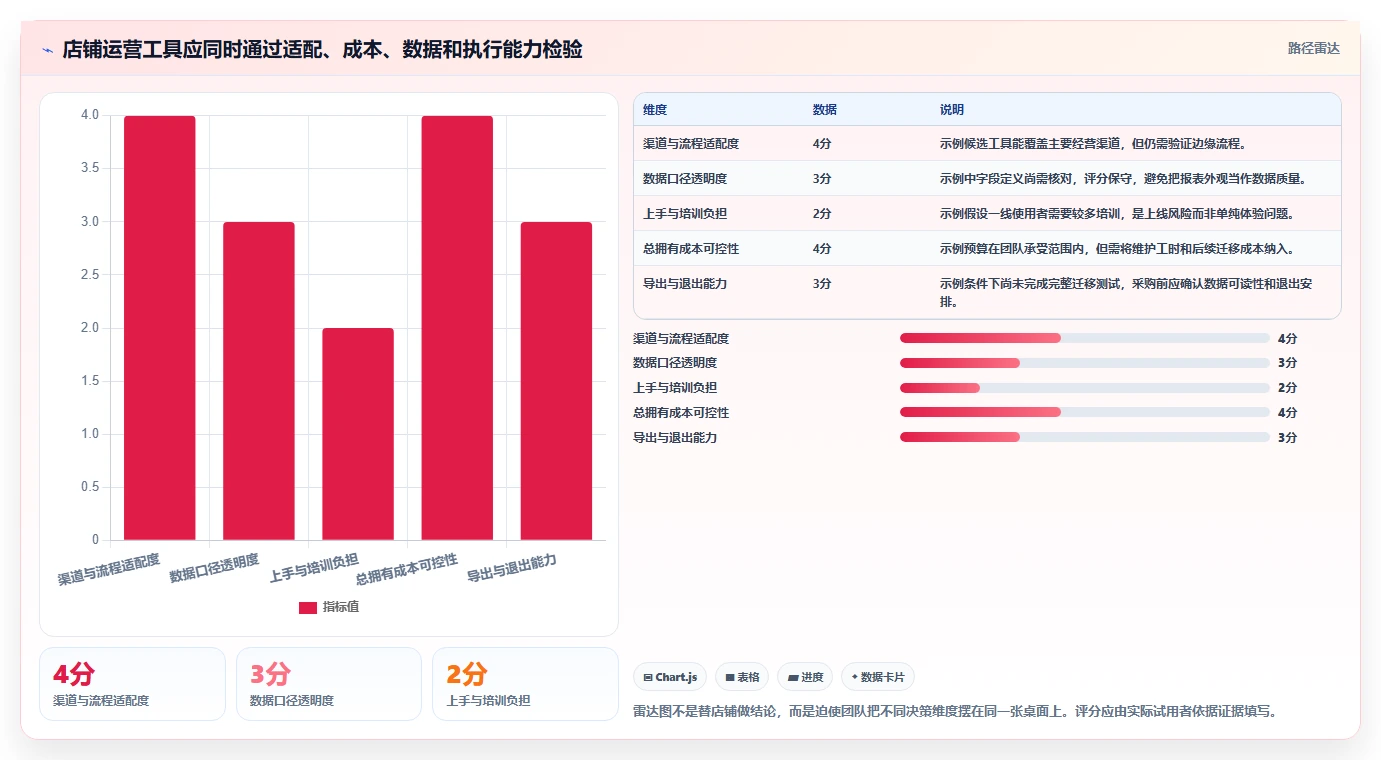
Task: Click the chart bar for 导出与退出能力
Action: click(x=556, y=381)
